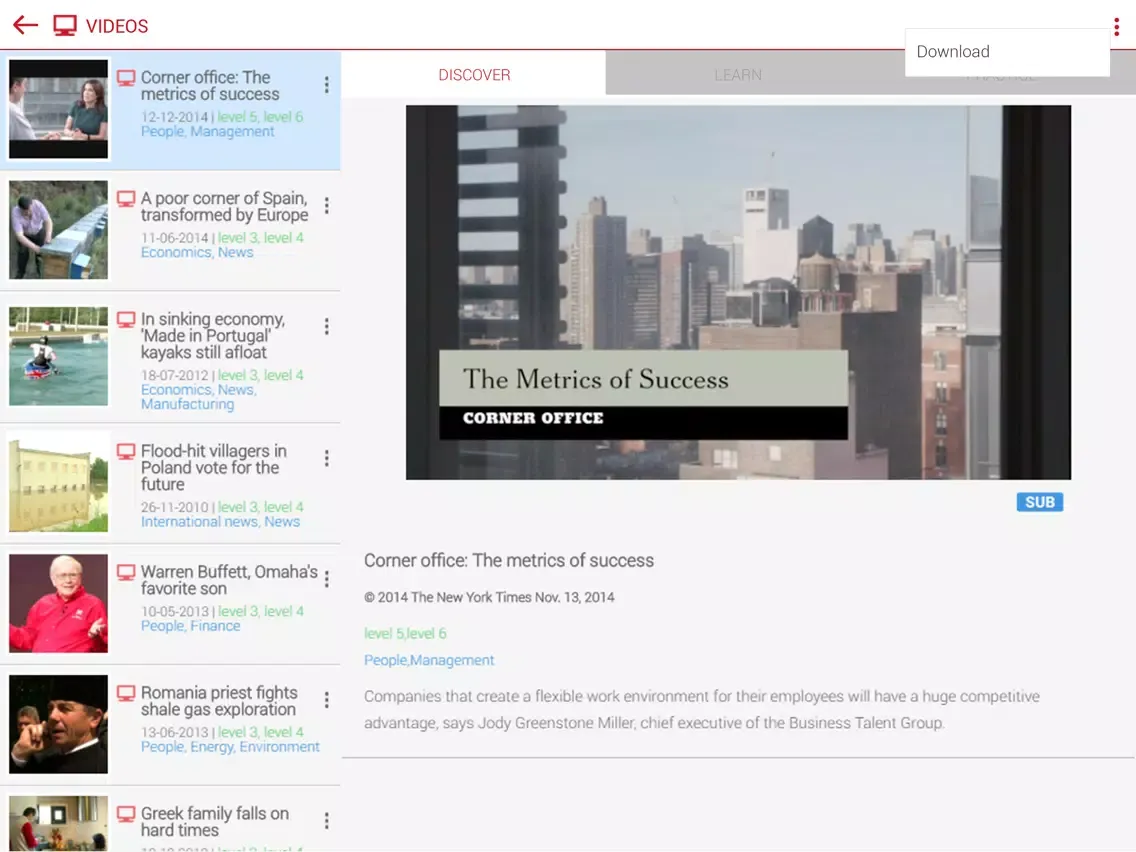
Task: Click the People,Management category link below video
Action: pyautogui.click(x=429, y=660)
